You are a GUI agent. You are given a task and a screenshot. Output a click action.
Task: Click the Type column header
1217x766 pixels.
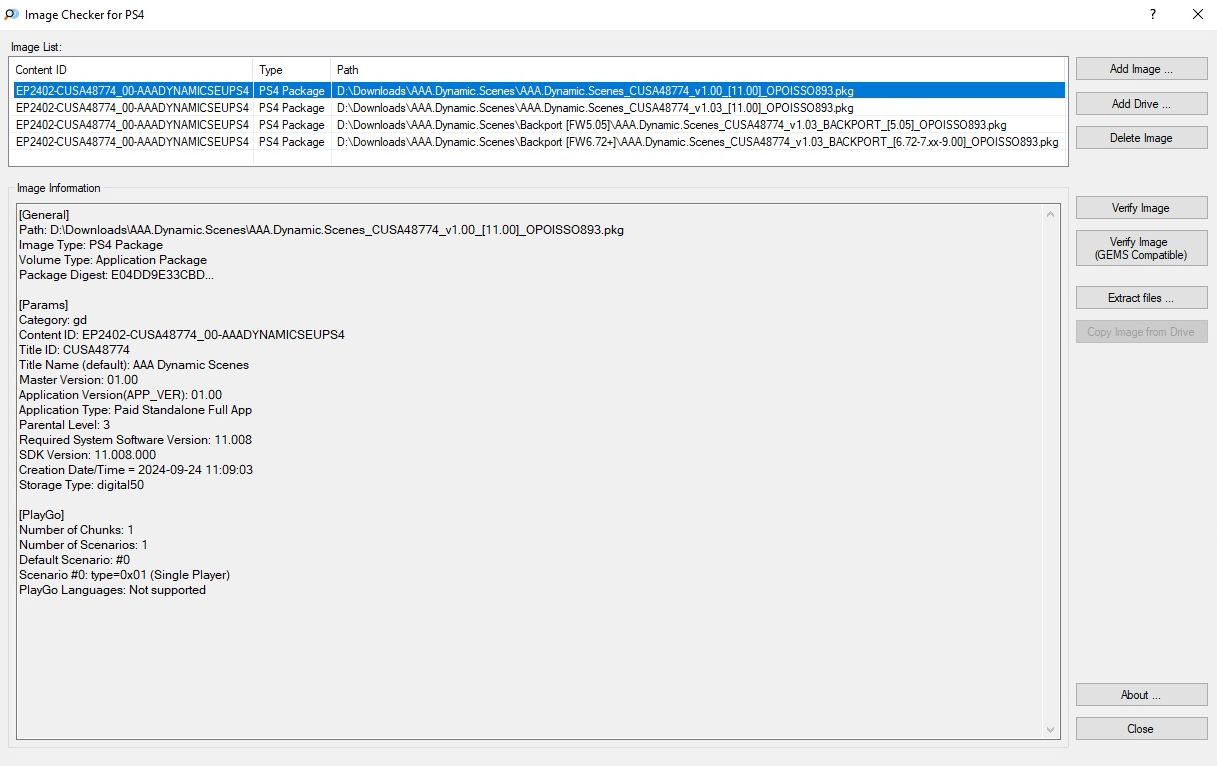292,70
